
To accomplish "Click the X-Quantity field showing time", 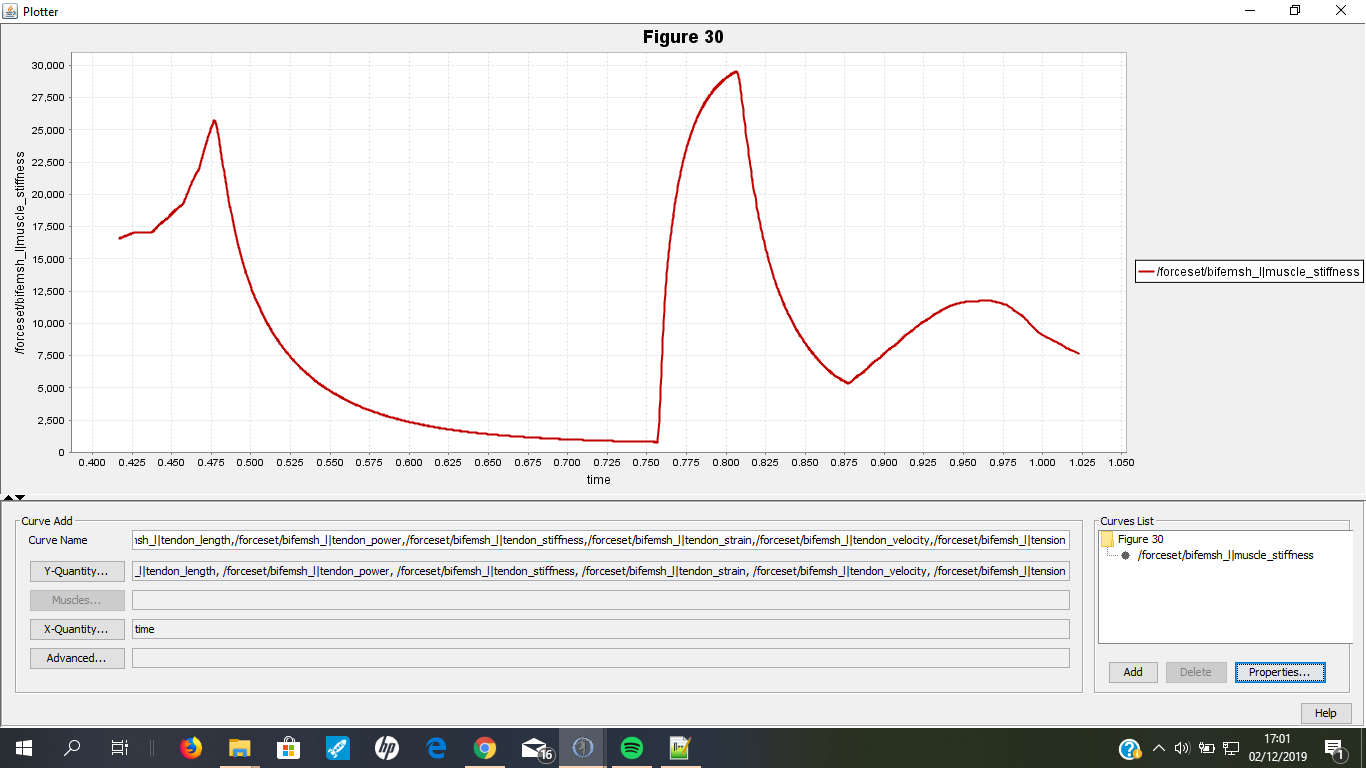I will [600, 629].
